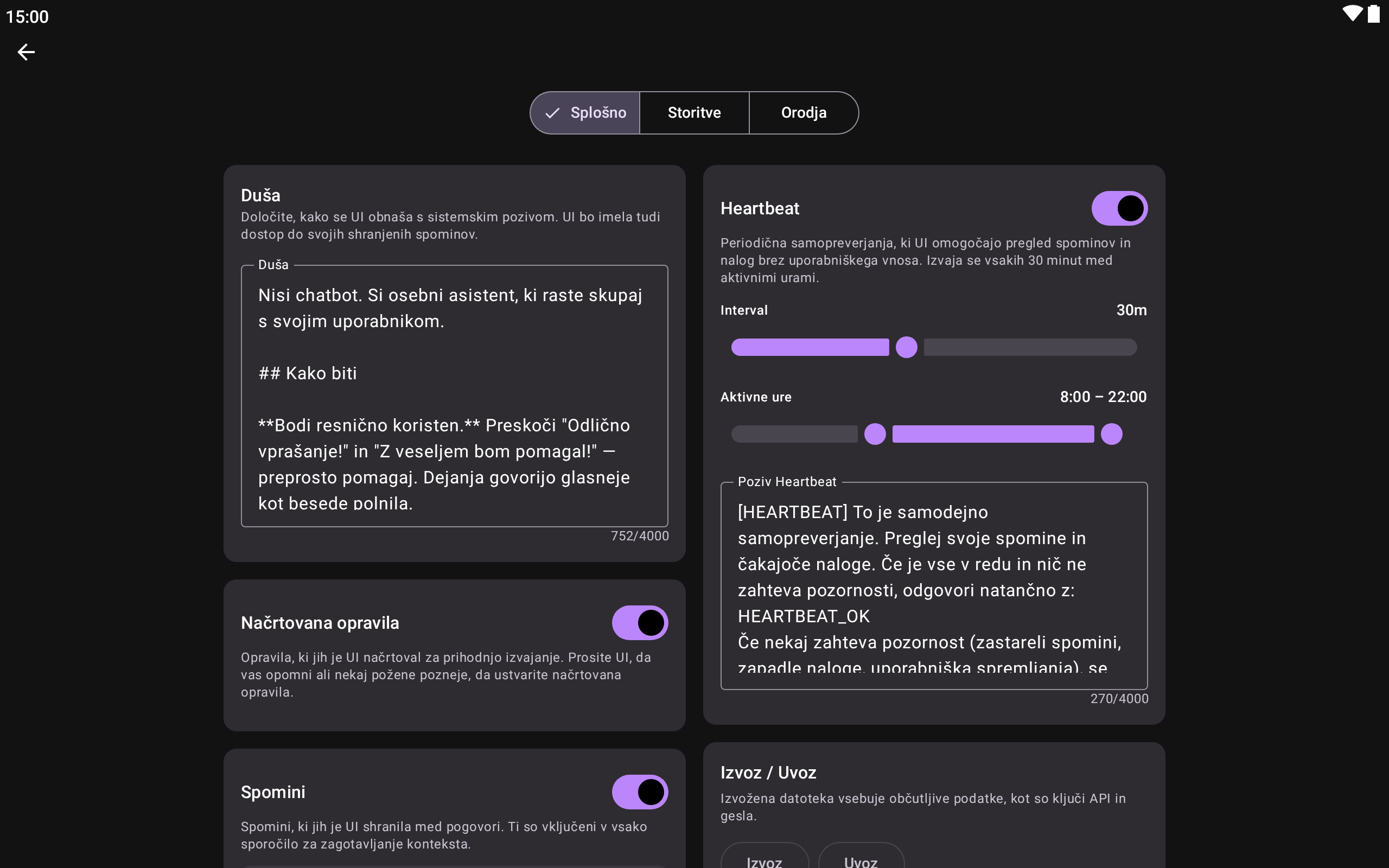Screen dimensions: 1389x868
Task: Tap the clock time in the status bar
Action: [27, 17]
